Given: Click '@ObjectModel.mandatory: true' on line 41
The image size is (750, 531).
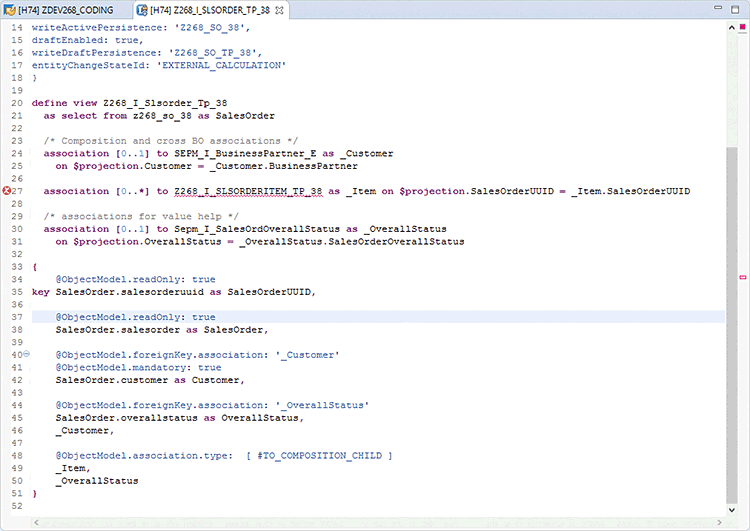Looking at the screenshot, I should tap(138, 367).
